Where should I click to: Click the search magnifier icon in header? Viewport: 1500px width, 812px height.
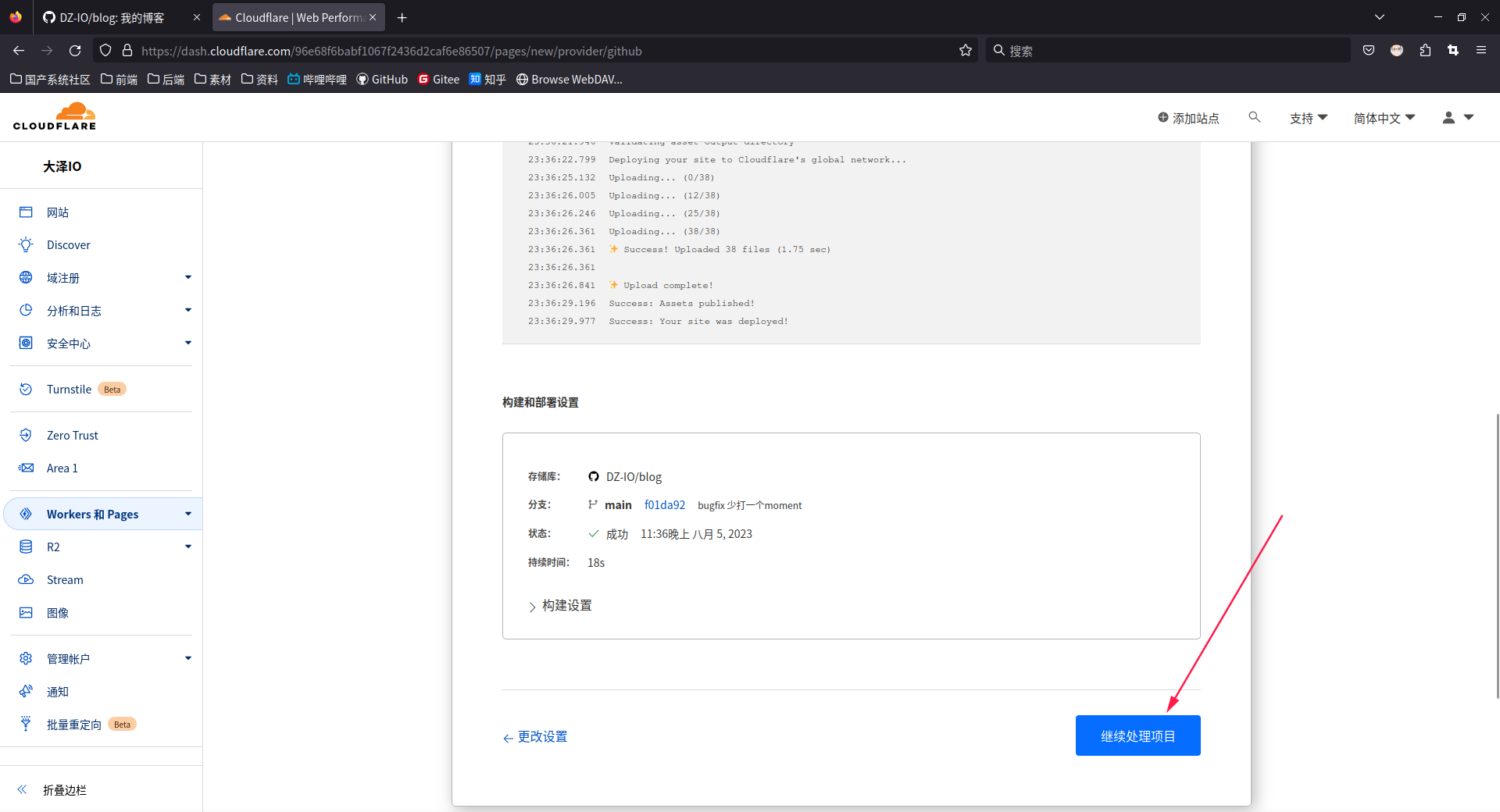coord(1255,117)
